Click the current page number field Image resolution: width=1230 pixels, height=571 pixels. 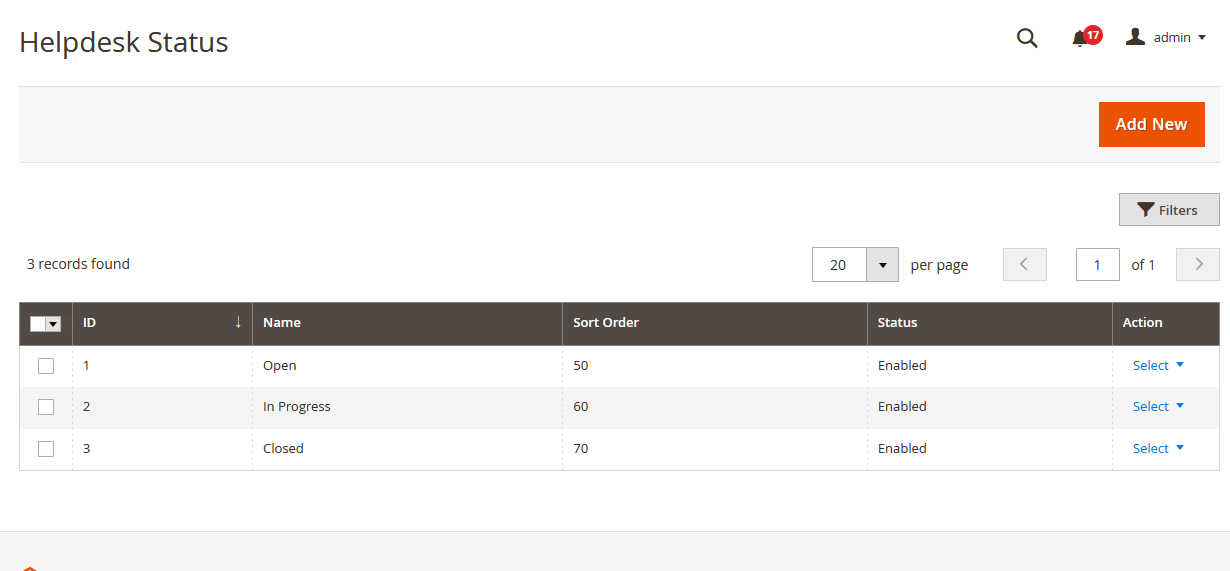(x=1097, y=265)
